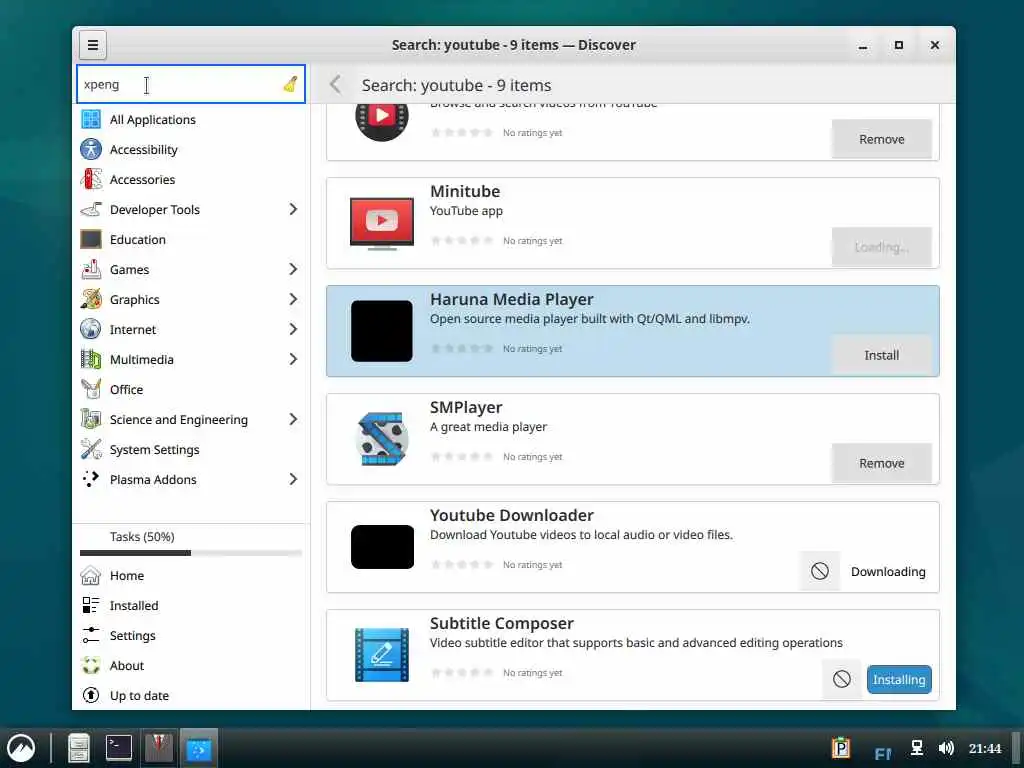Screen dimensions: 1024x768
Task: Open the hamburger menu button
Action: (x=93, y=45)
